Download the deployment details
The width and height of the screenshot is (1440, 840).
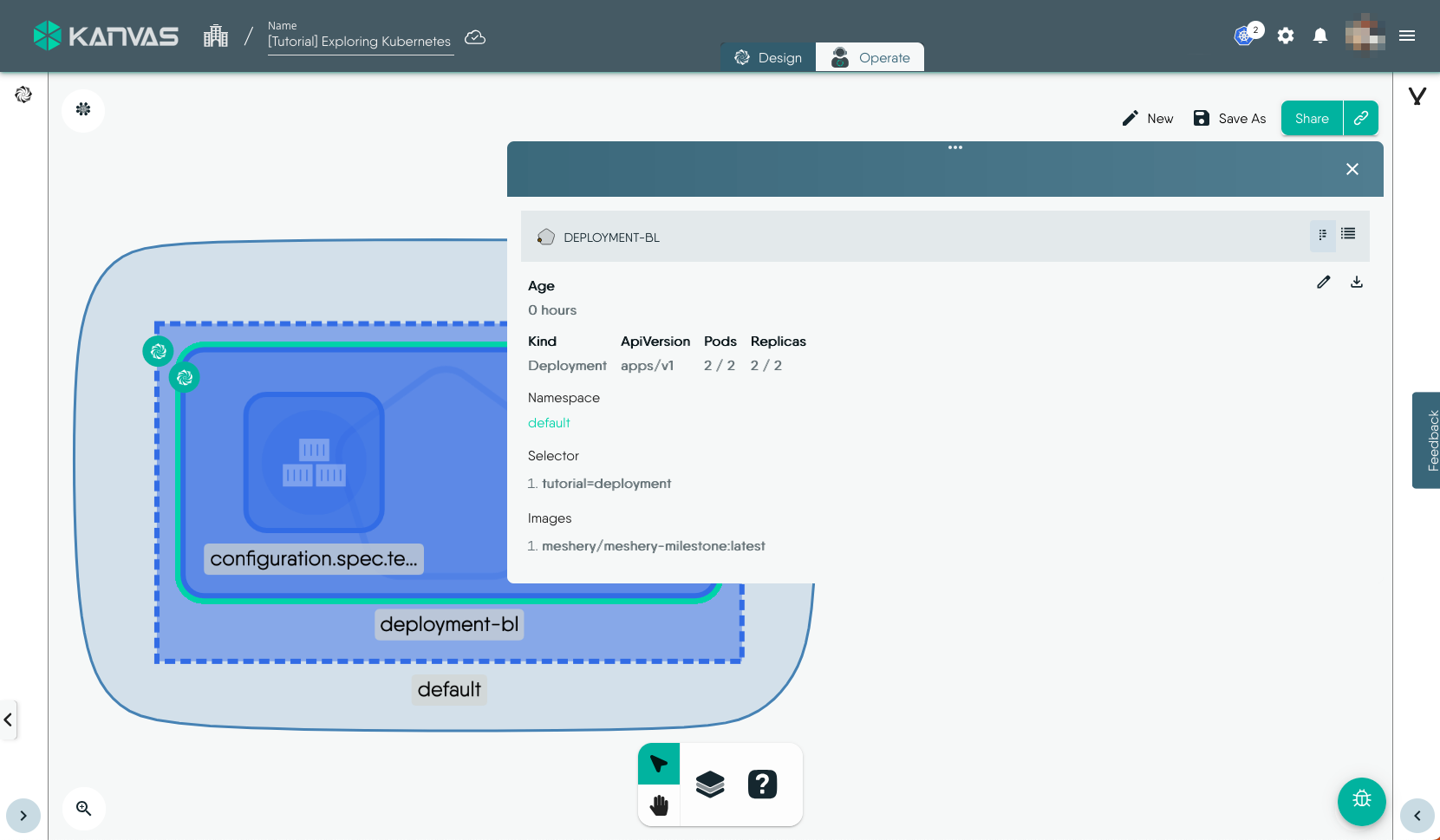1357,282
